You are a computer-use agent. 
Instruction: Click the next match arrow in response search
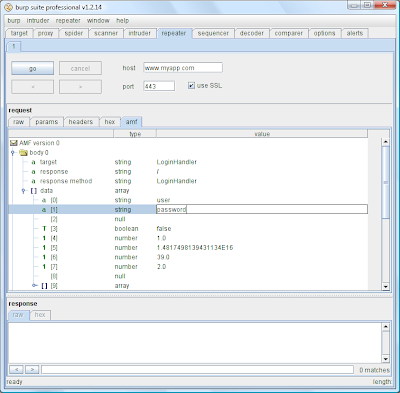click(x=32, y=369)
